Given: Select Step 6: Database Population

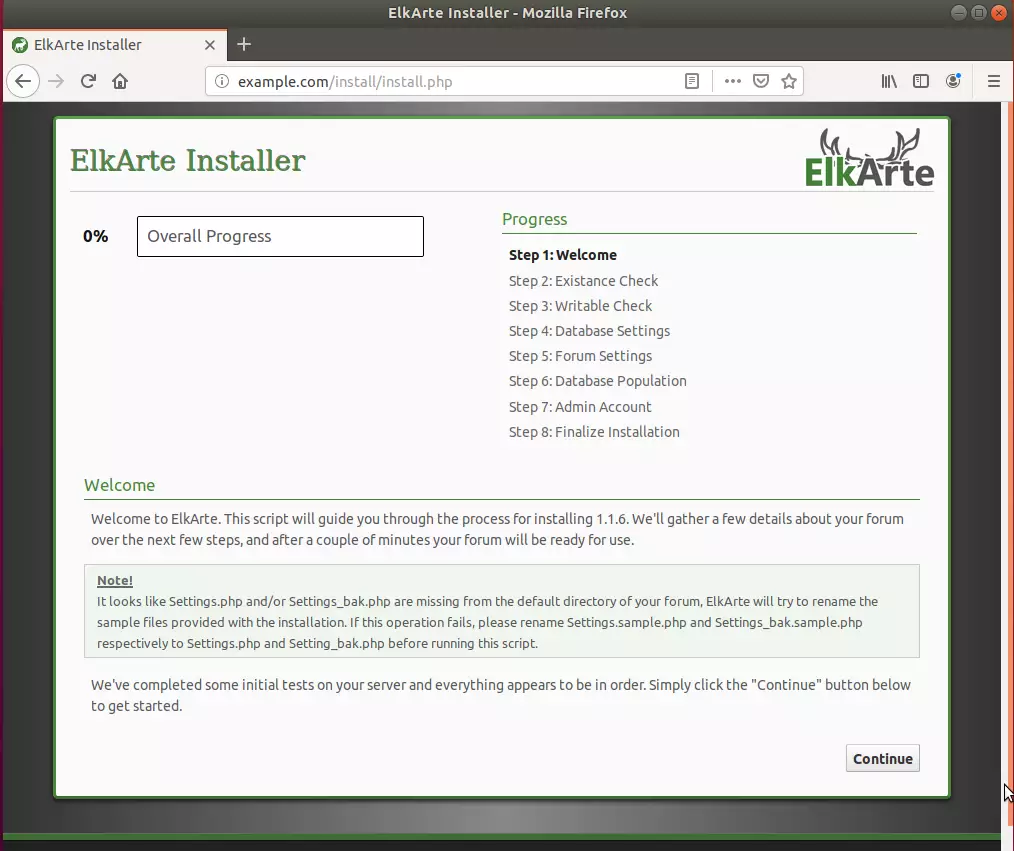Looking at the screenshot, I should coord(598,382).
